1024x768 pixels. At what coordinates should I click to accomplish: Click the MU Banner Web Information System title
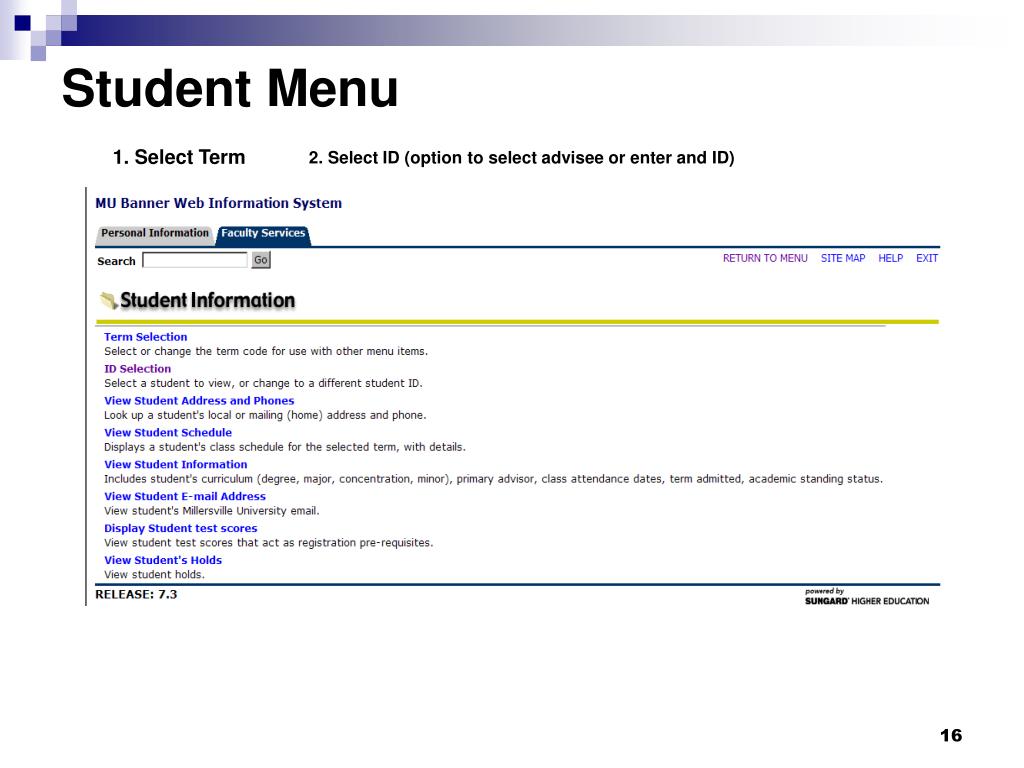[219, 203]
